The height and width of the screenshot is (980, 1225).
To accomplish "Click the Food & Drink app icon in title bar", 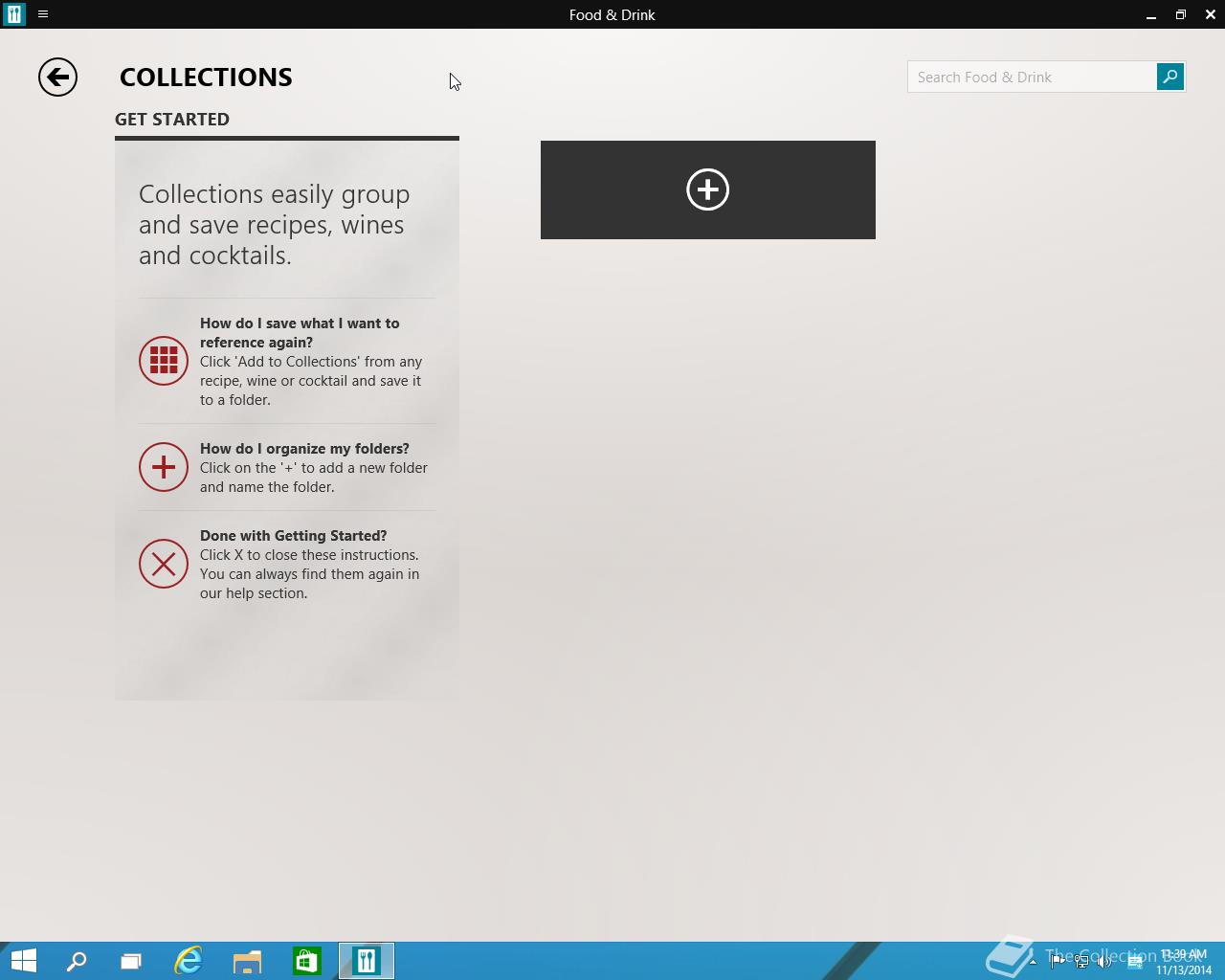I will (14, 14).
